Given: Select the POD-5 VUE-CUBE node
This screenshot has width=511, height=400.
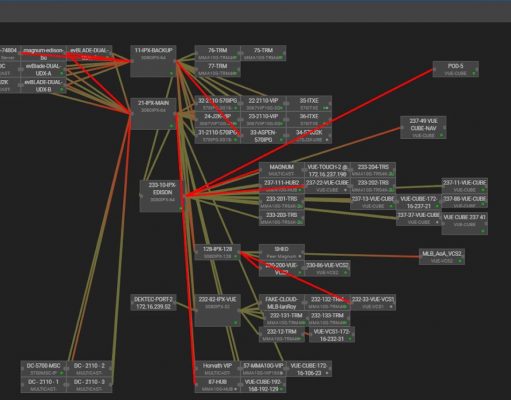Looking at the screenshot, I should coord(456,69).
